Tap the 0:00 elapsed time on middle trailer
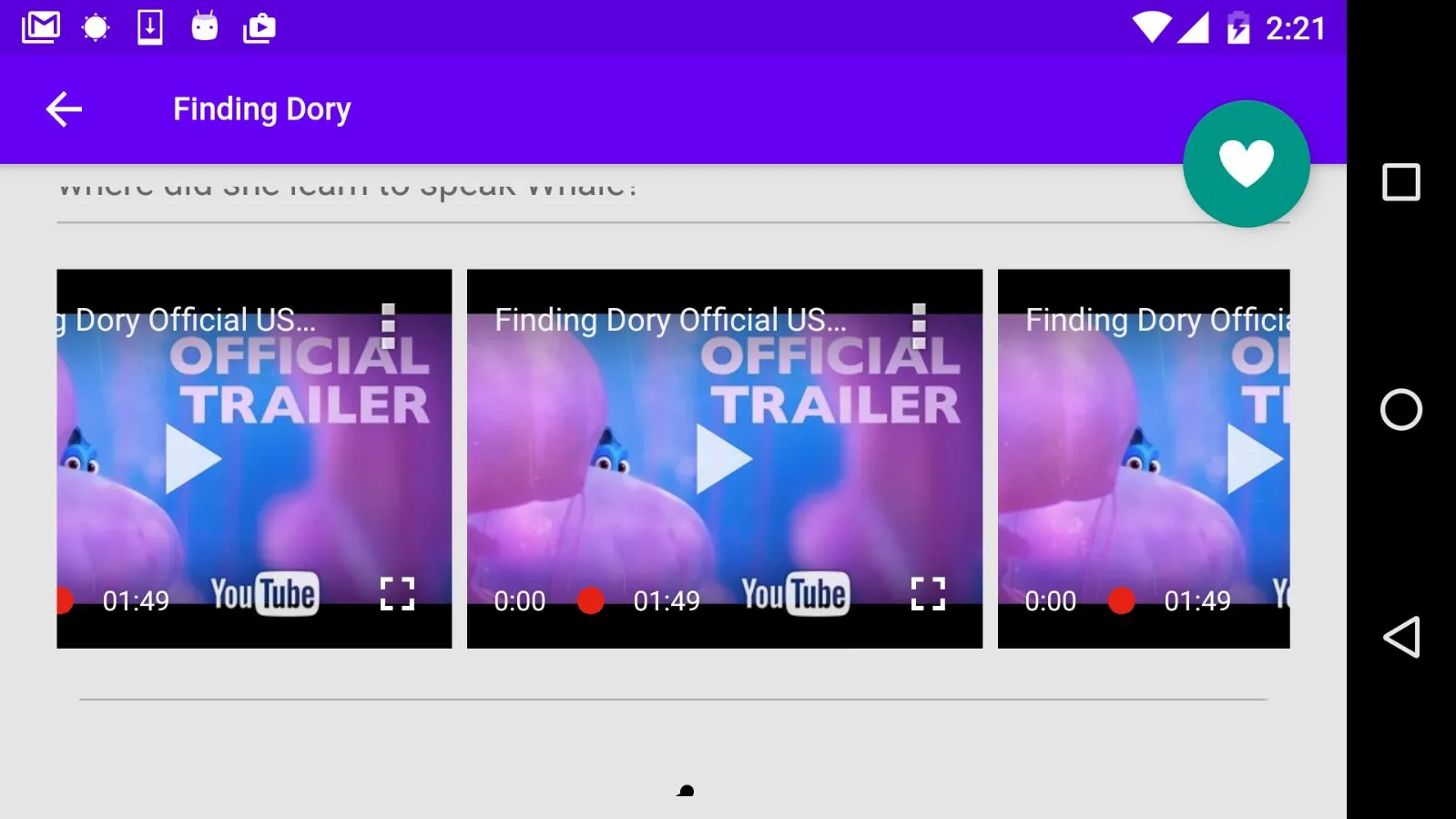1456x819 pixels. pos(520,601)
